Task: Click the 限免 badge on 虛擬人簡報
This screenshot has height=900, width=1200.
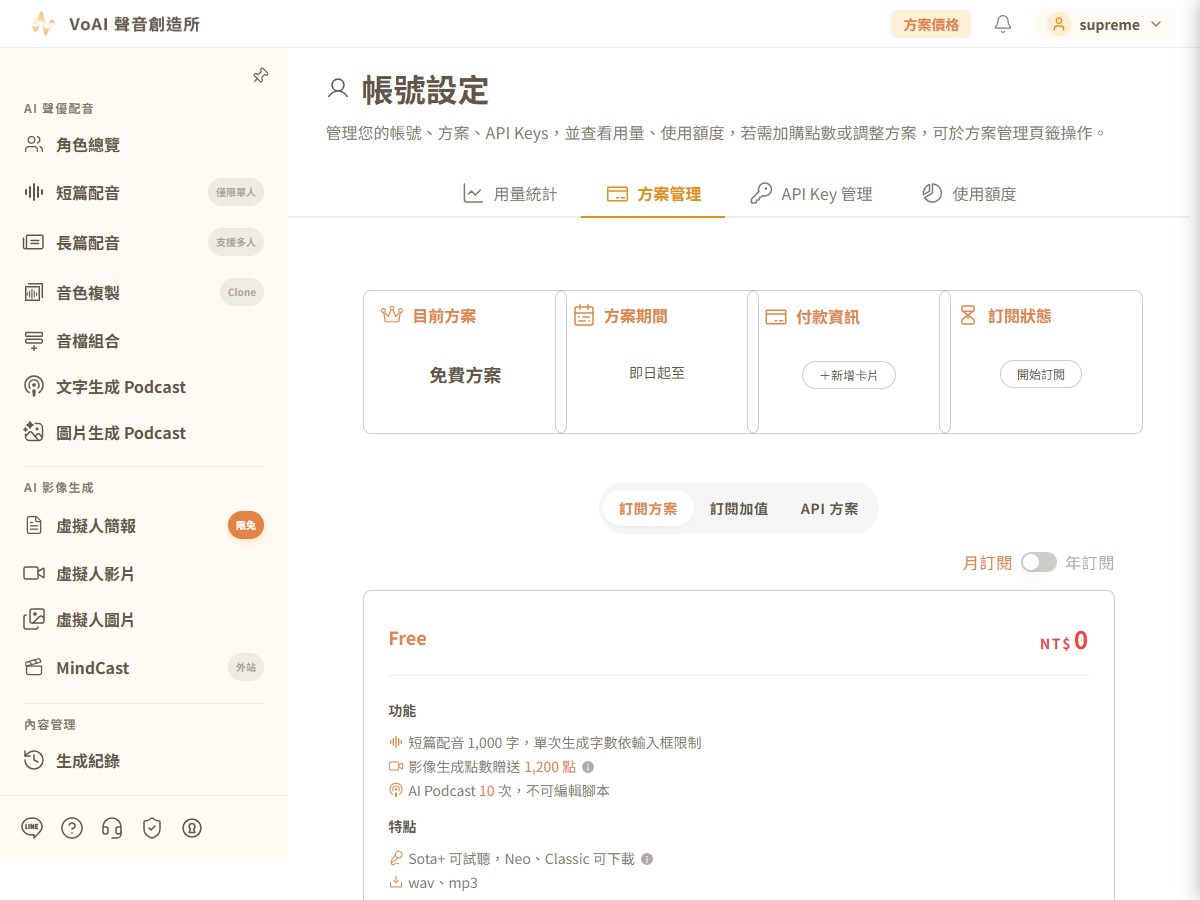Action: (x=246, y=525)
